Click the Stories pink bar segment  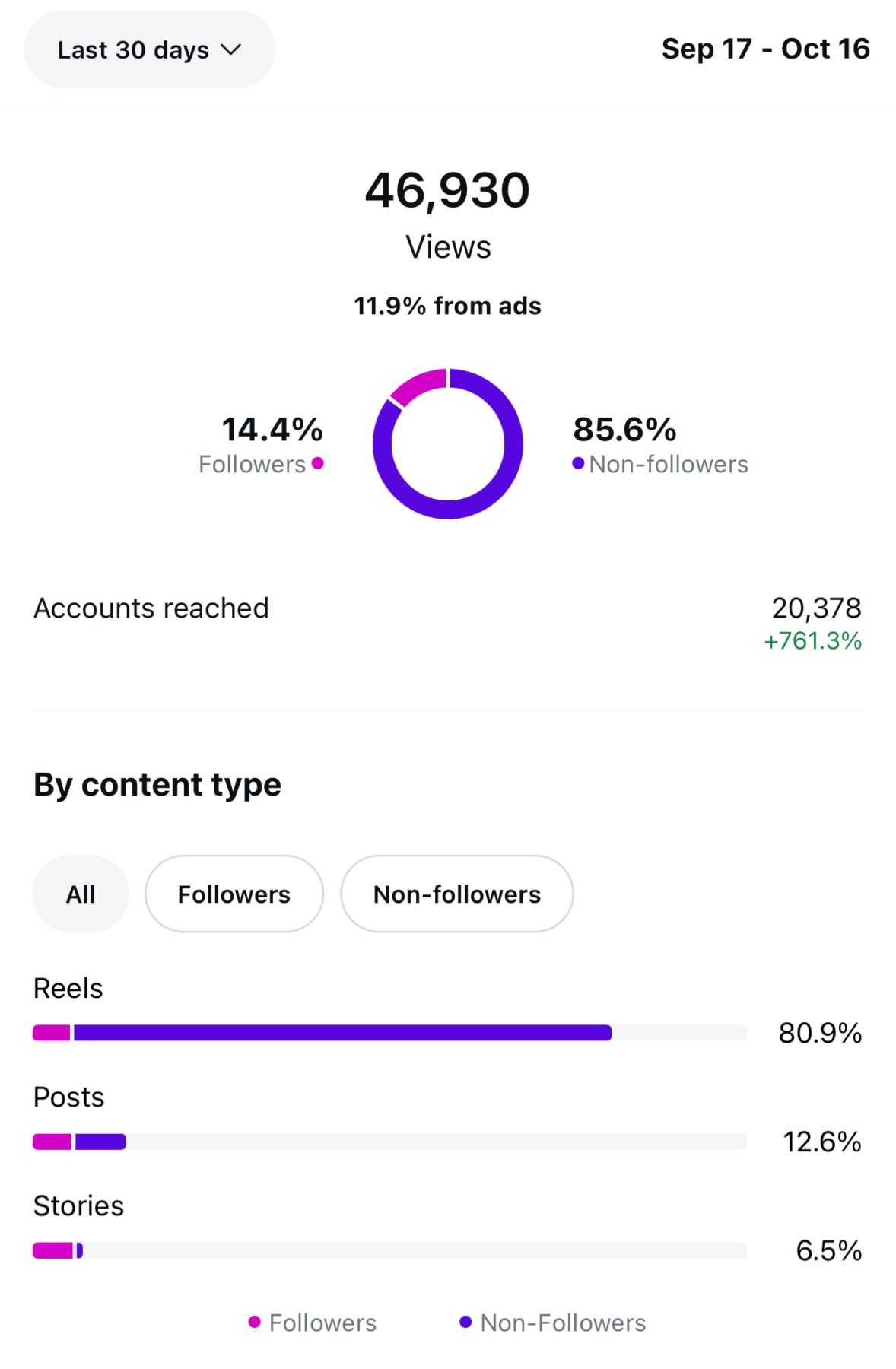[x=52, y=1250]
